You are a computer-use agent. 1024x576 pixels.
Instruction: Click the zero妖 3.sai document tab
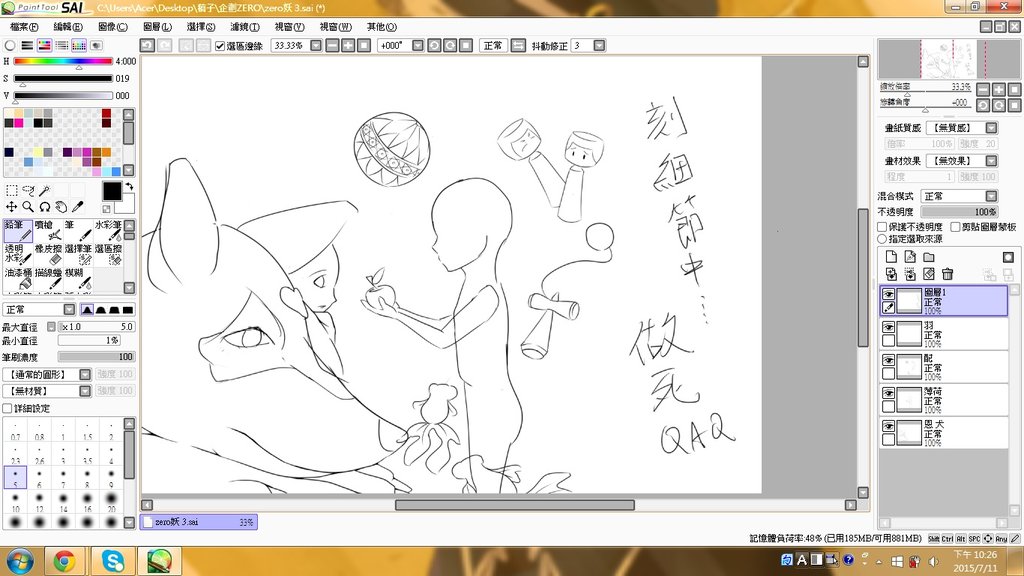coord(199,522)
